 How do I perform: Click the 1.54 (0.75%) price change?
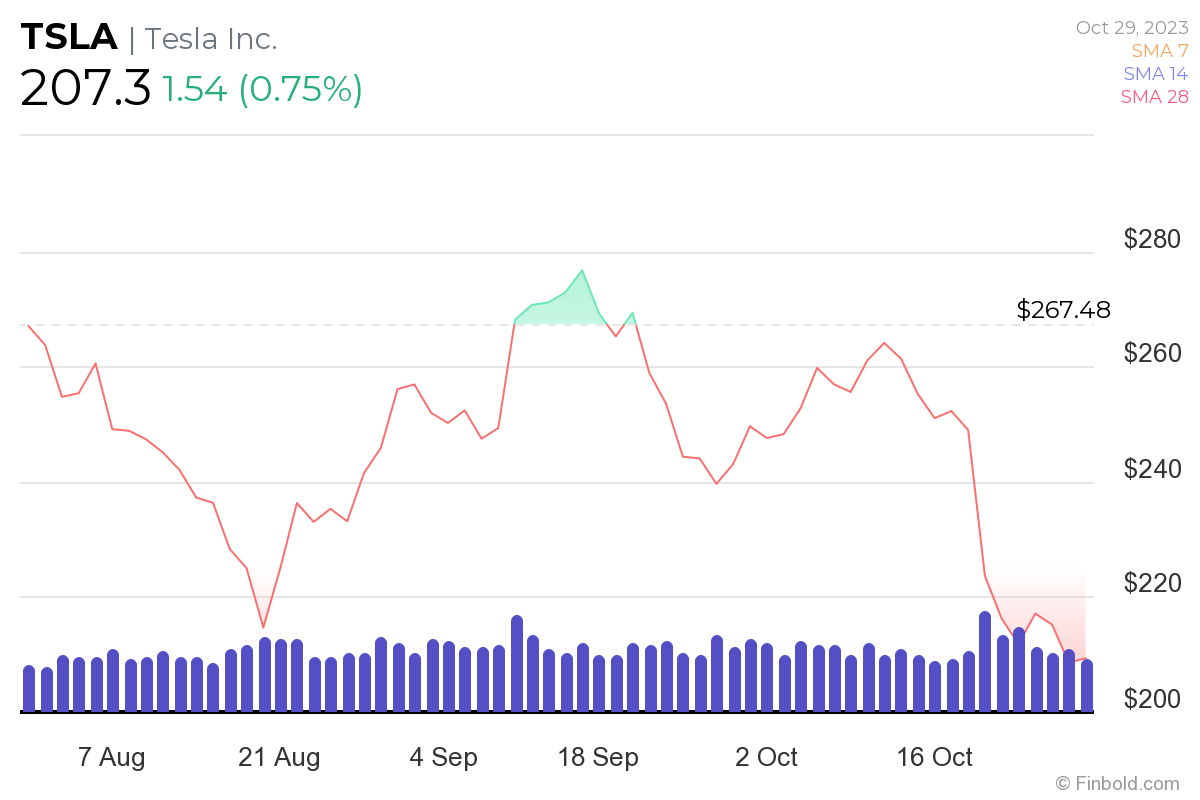click(x=262, y=90)
